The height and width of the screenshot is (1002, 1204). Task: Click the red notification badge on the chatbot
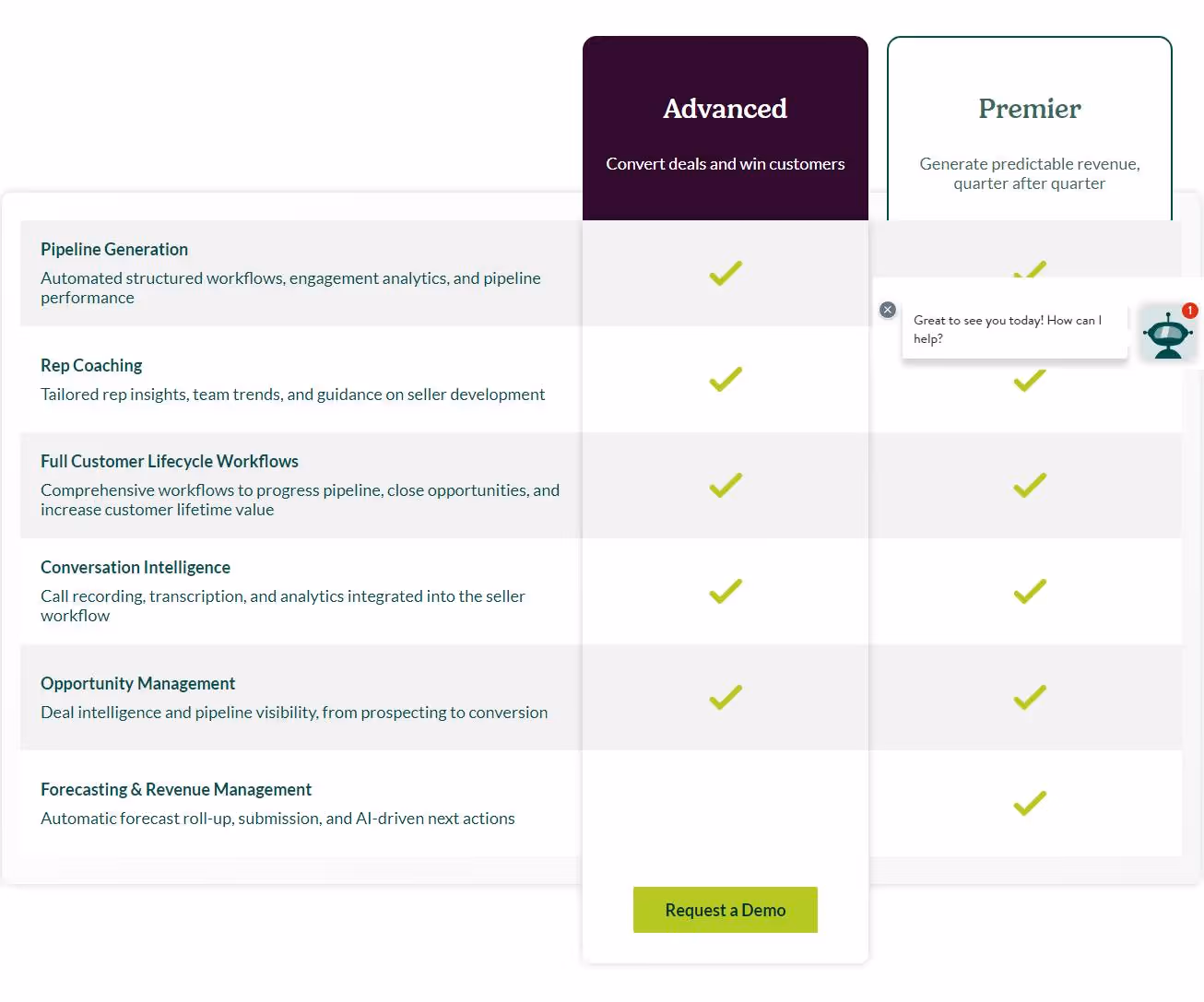point(1190,311)
